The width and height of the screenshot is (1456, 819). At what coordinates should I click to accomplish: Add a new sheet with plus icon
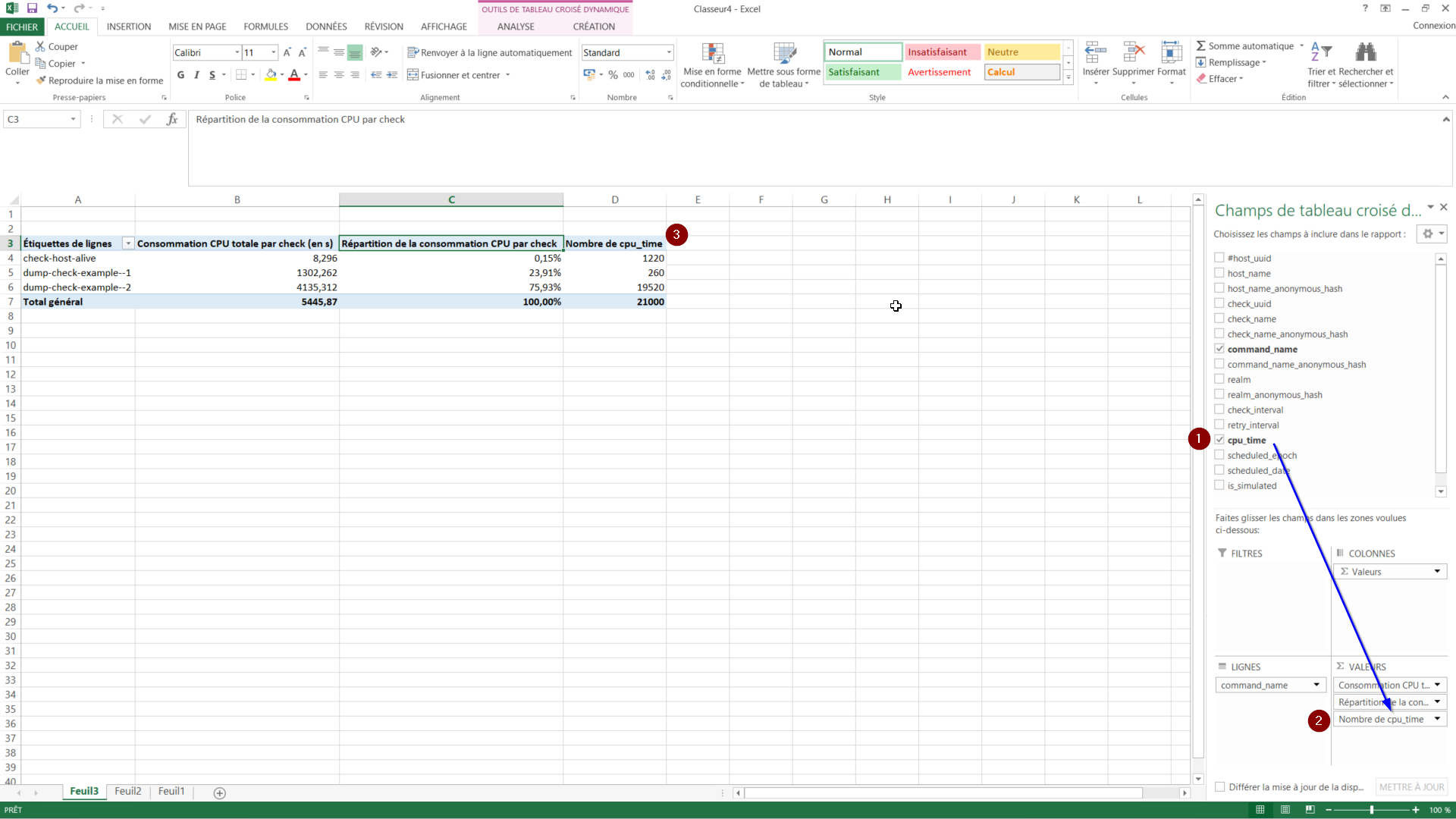pyautogui.click(x=219, y=793)
